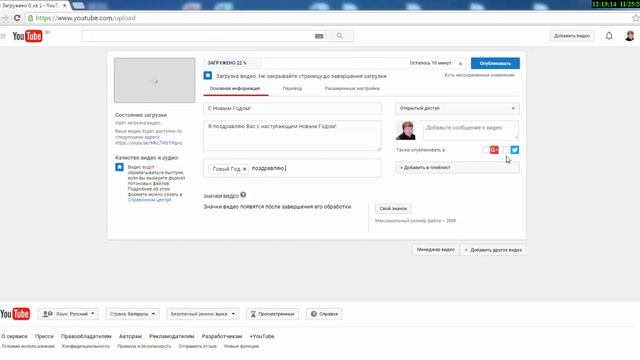Screen dimensions: 640x360
Task: Click the tags input field
Action: coord(292,168)
